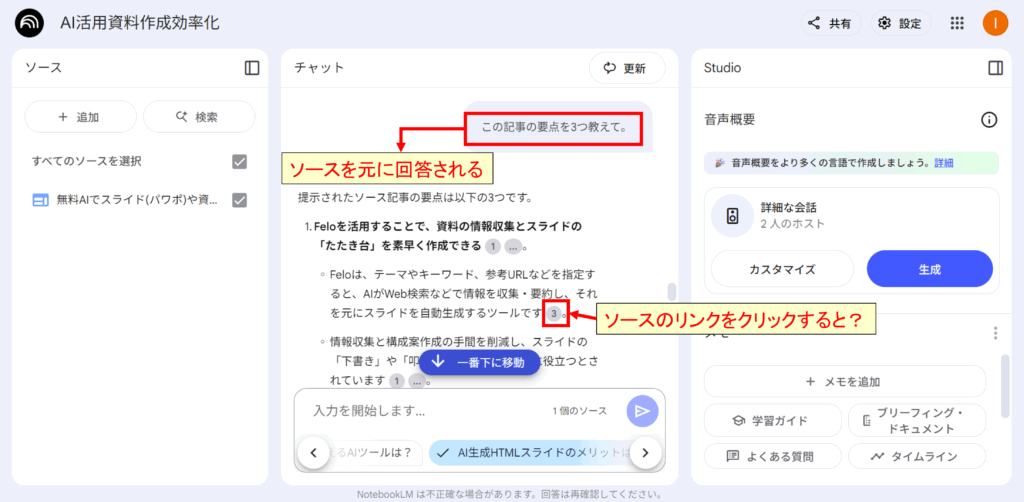Click the 音声概要 heading

pyautogui.click(x=729, y=119)
